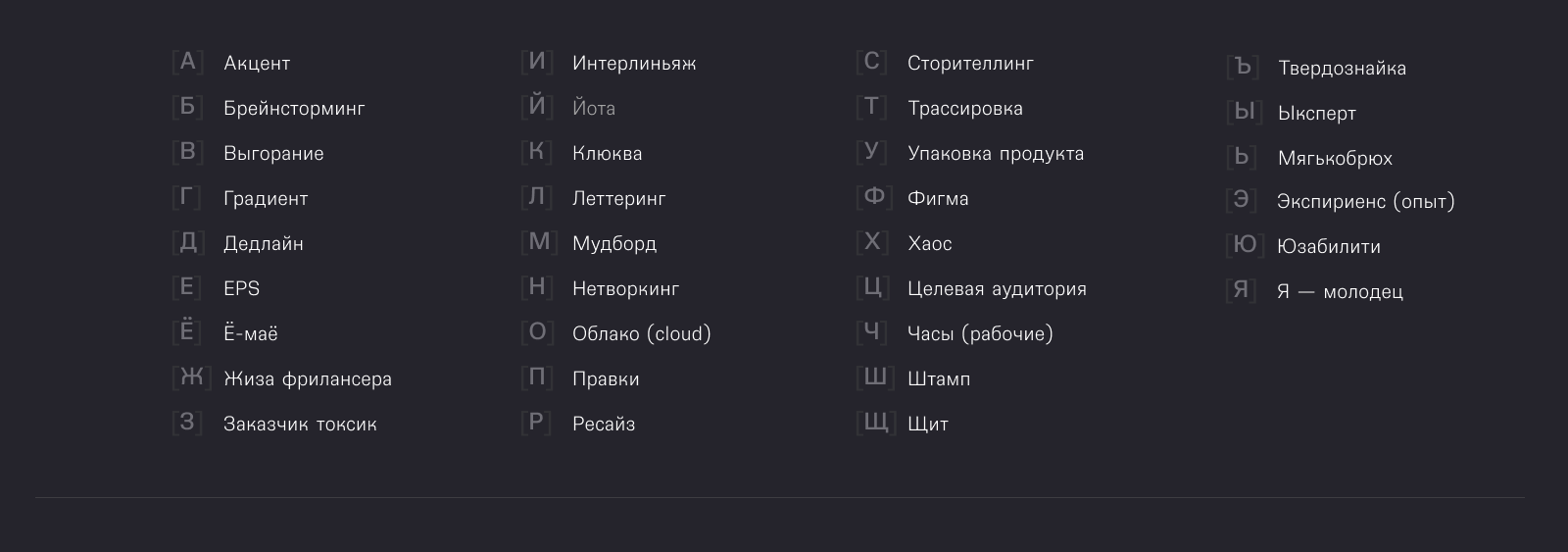Click the bracketed letter Ю icon
Image resolution: width=1568 pixels, height=552 pixels.
click(x=1245, y=245)
